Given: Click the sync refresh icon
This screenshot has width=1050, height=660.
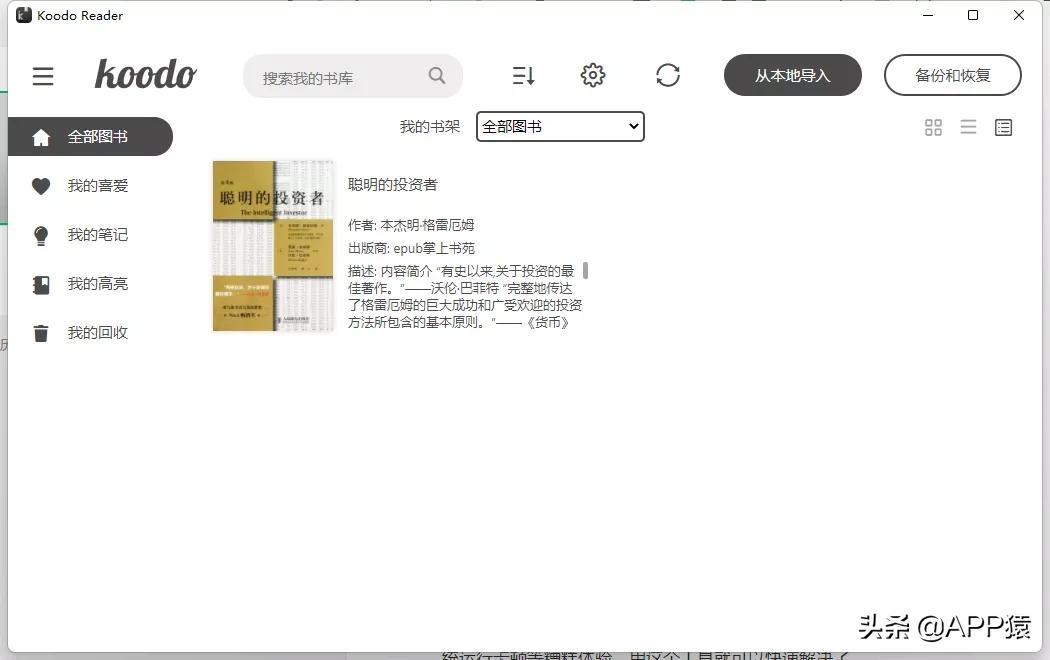Looking at the screenshot, I should click(668, 75).
